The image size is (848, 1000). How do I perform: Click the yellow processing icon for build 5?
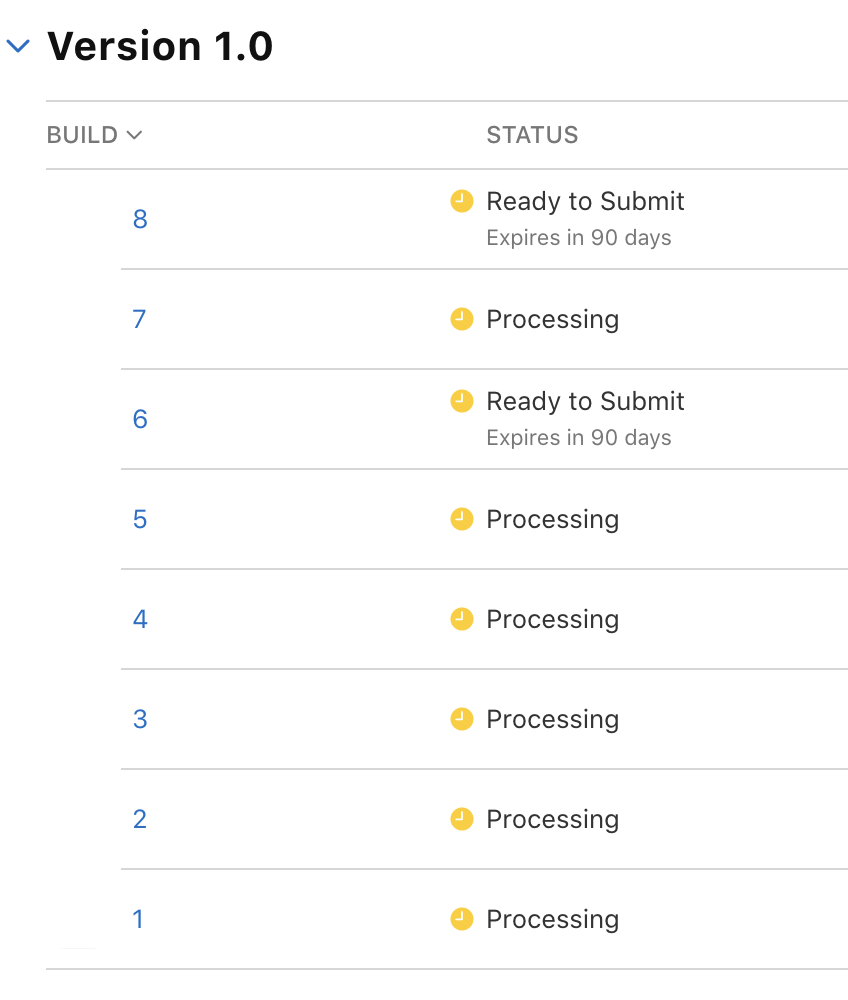pyautogui.click(x=461, y=519)
